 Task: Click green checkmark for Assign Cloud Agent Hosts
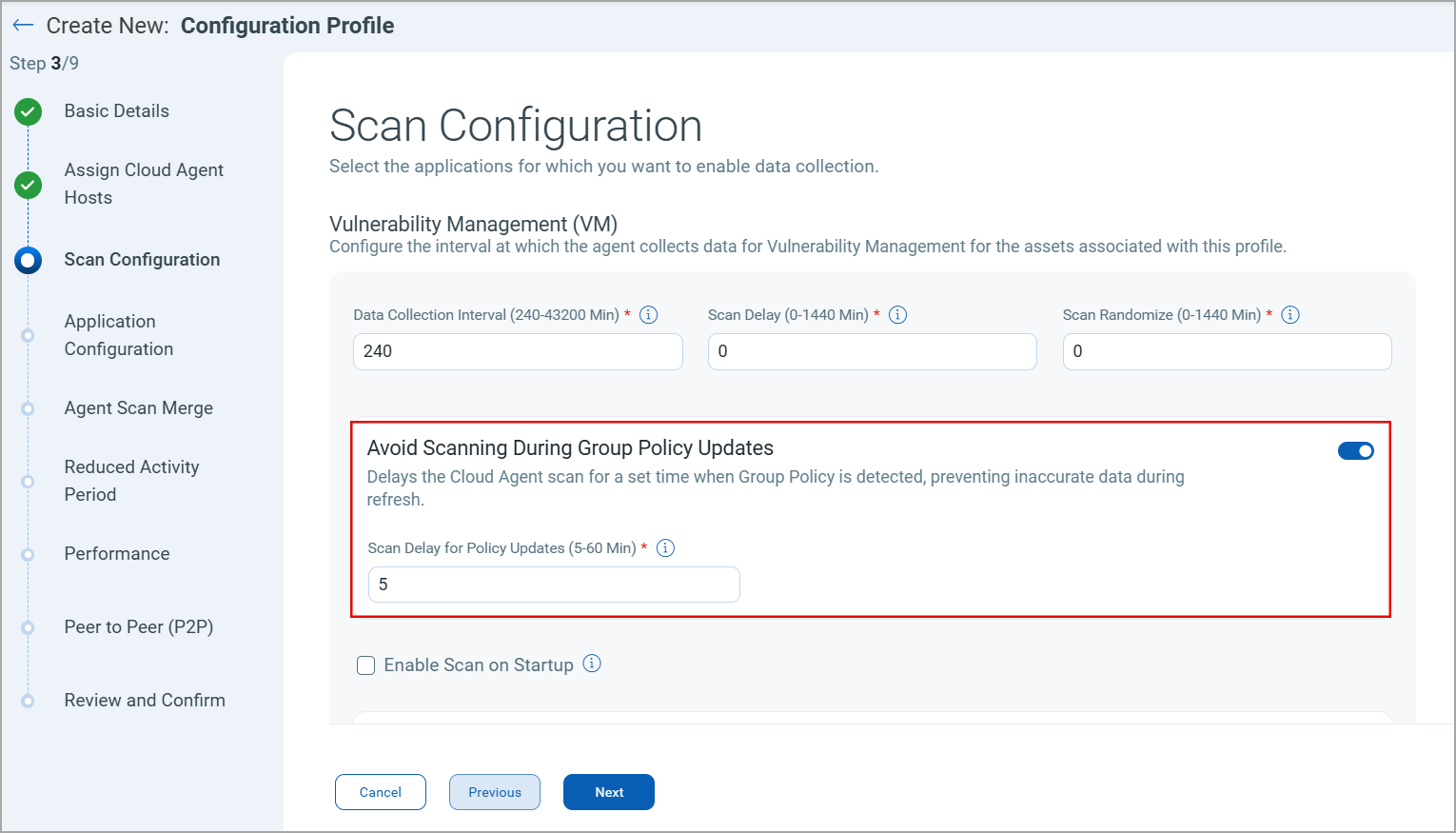coord(29,185)
